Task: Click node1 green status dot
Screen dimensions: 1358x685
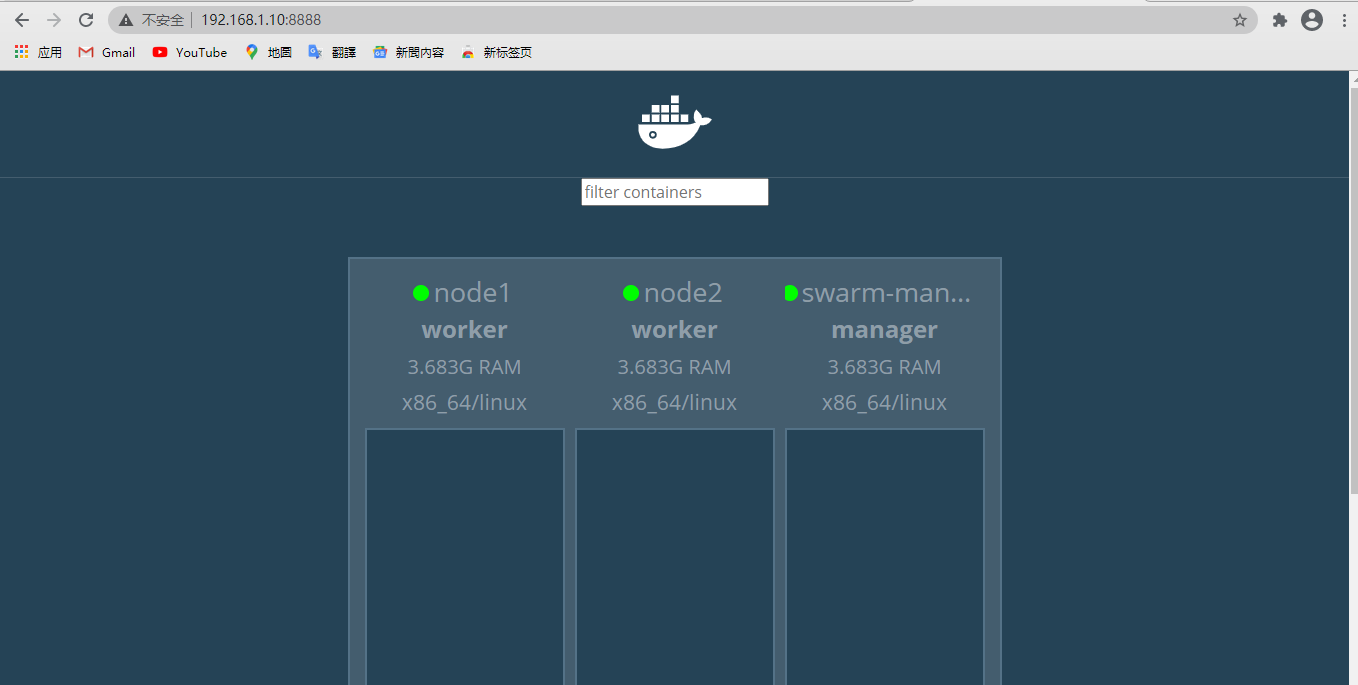Action: click(421, 293)
